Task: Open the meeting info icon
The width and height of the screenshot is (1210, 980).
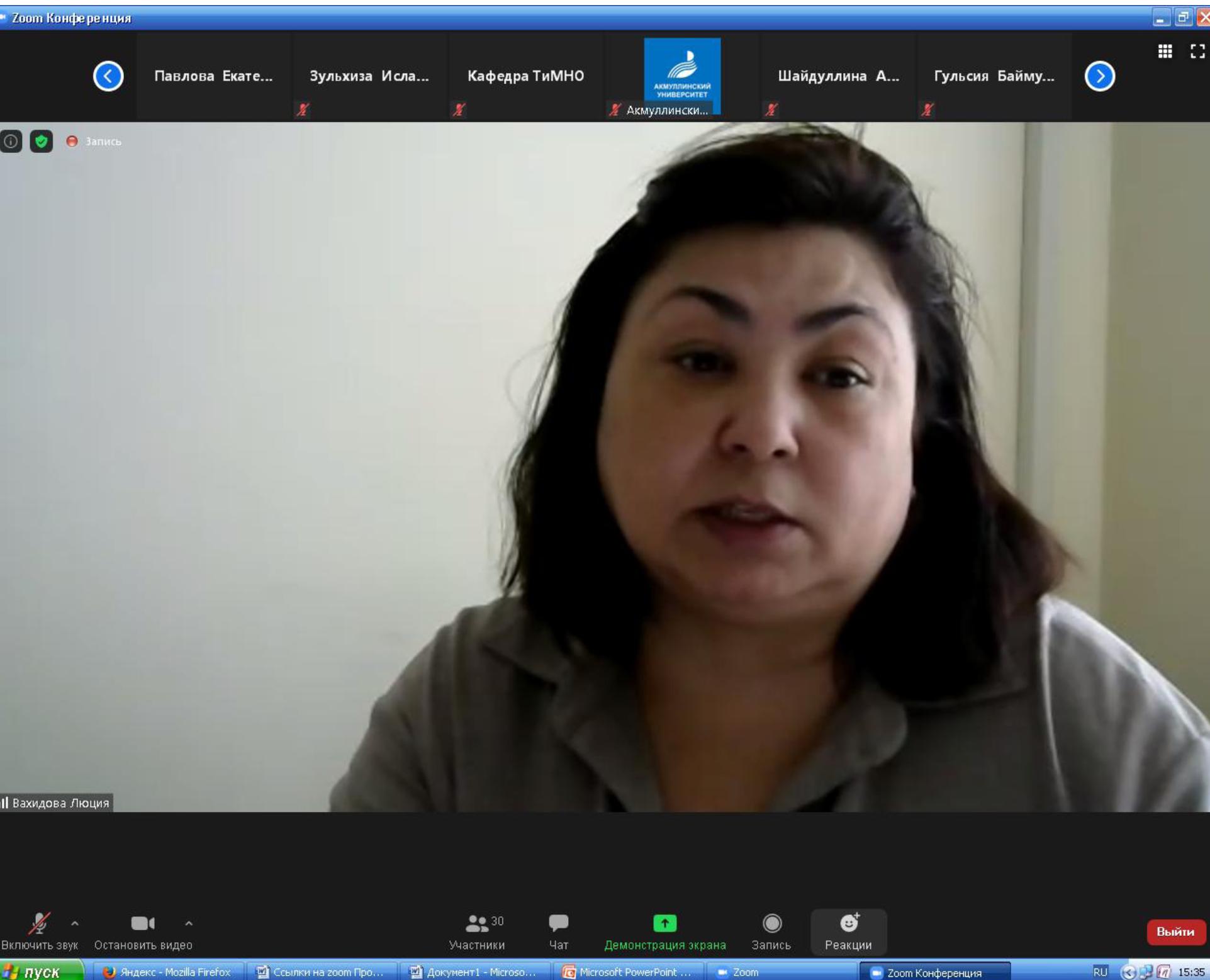Action: pos(11,141)
